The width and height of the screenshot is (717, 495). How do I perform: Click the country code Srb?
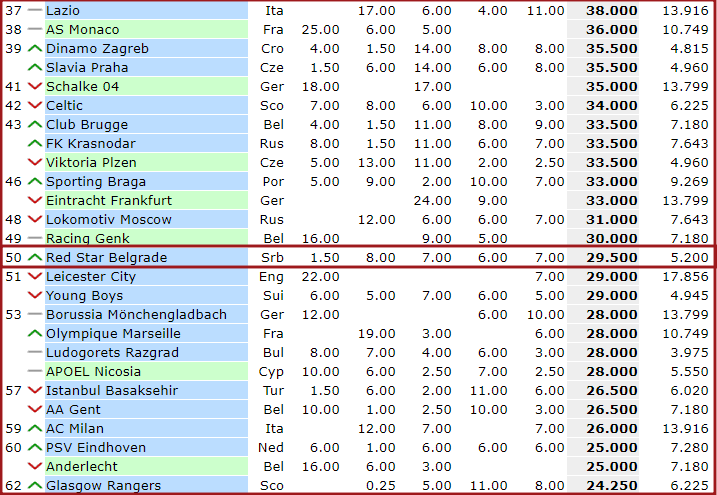point(272,257)
